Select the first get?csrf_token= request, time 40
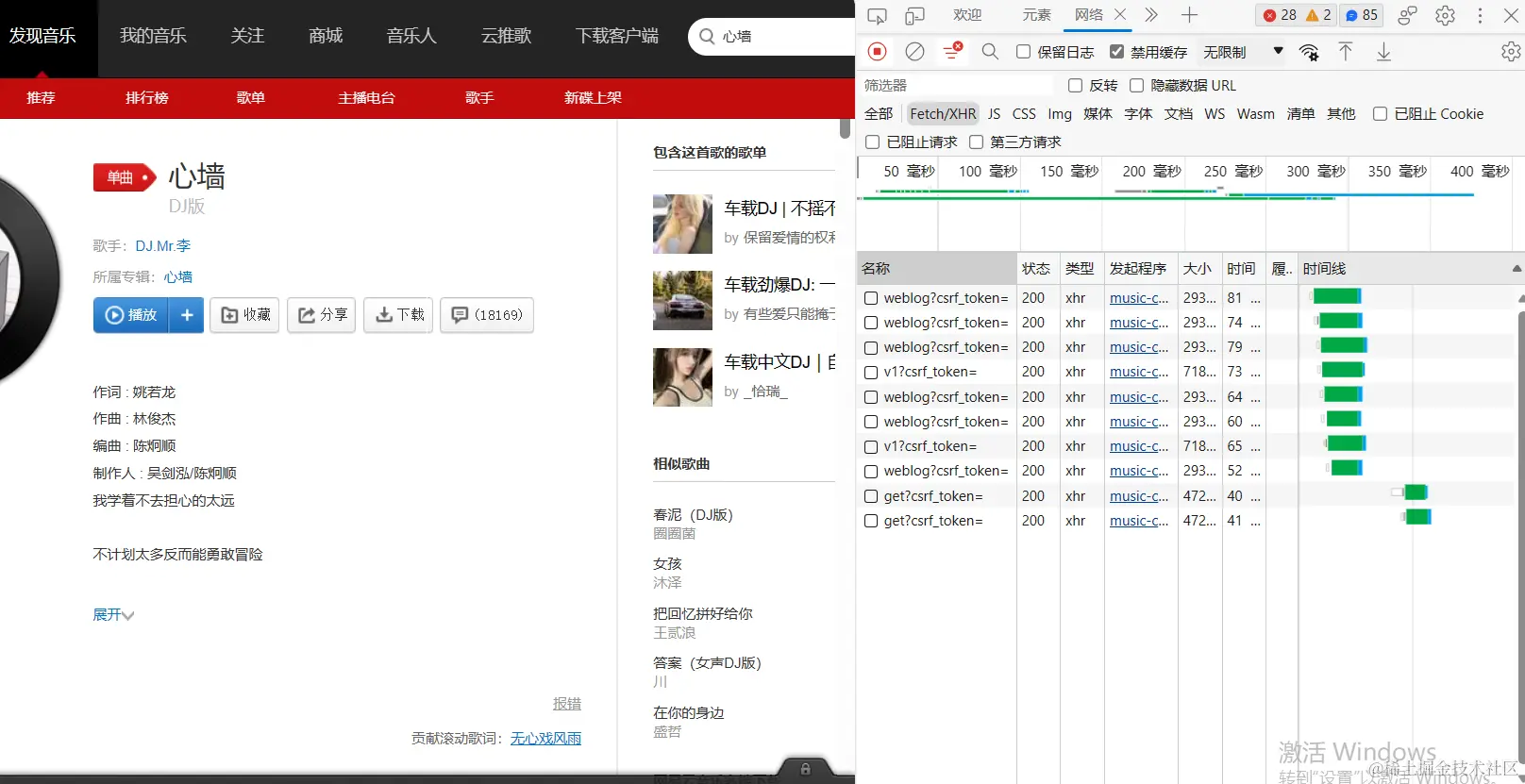Viewport: 1525px width, 784px height. pos(933,496)
